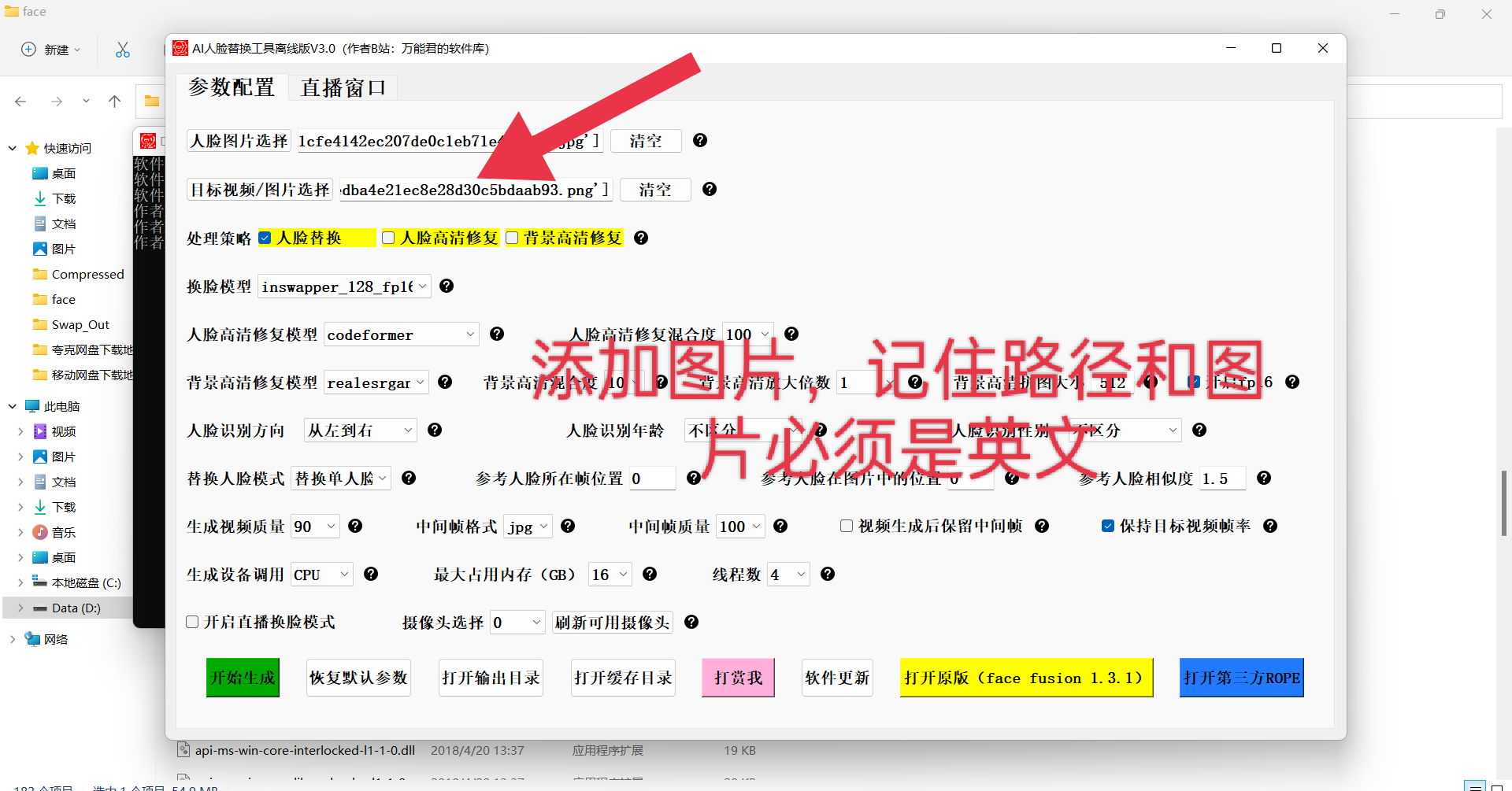Click 打开缓存目录 button
Viewport: 1512px width, 791px height.
(624, 678)
